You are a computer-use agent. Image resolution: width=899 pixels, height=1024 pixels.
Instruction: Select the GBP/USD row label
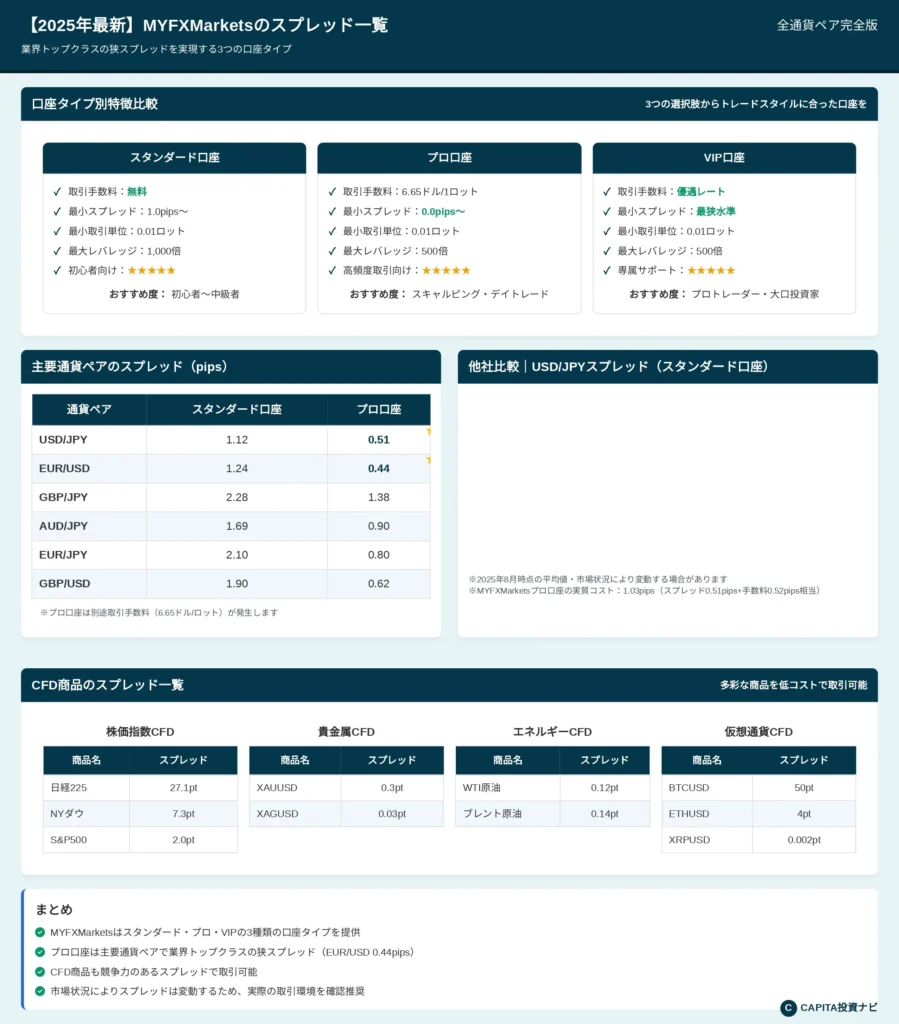click(x=65, y=583)
